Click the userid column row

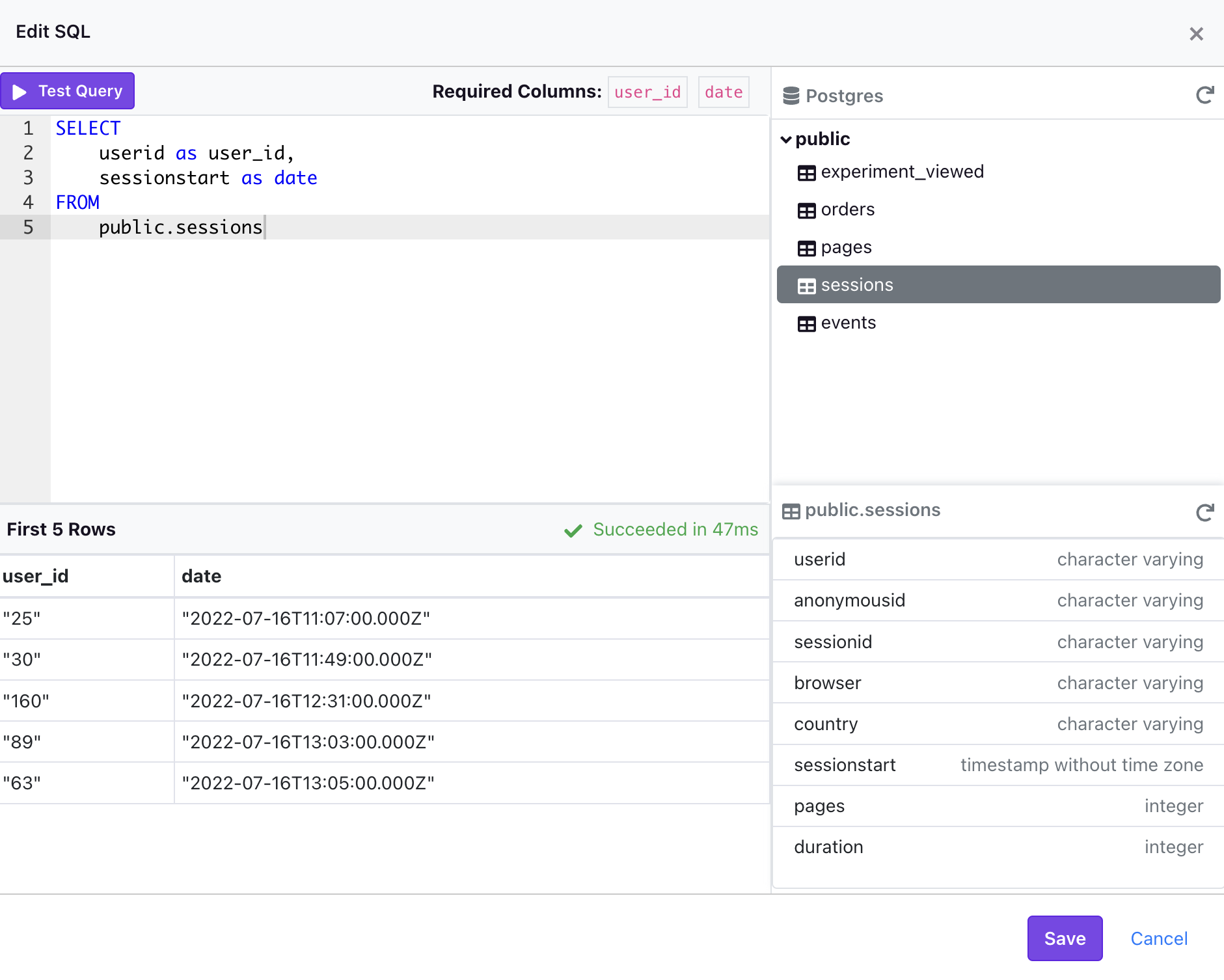(998, 560)
